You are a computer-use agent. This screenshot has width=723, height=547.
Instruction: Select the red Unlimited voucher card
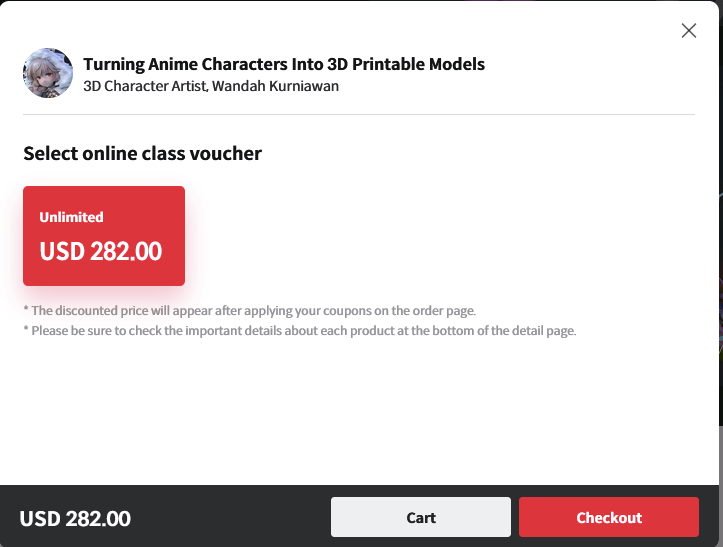pyautogui.click(x=104, y=236)
